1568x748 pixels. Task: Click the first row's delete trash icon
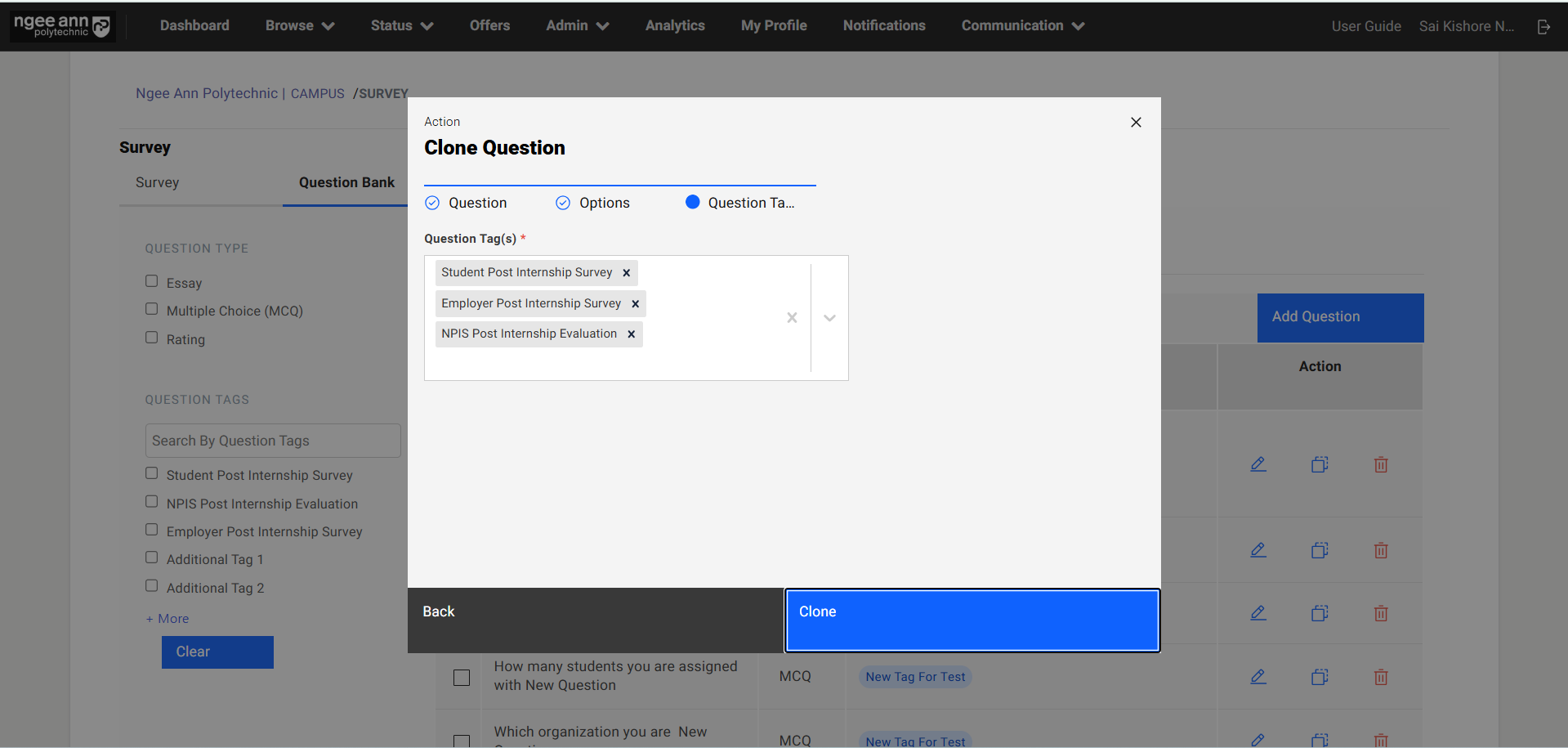pos(1380,464)
